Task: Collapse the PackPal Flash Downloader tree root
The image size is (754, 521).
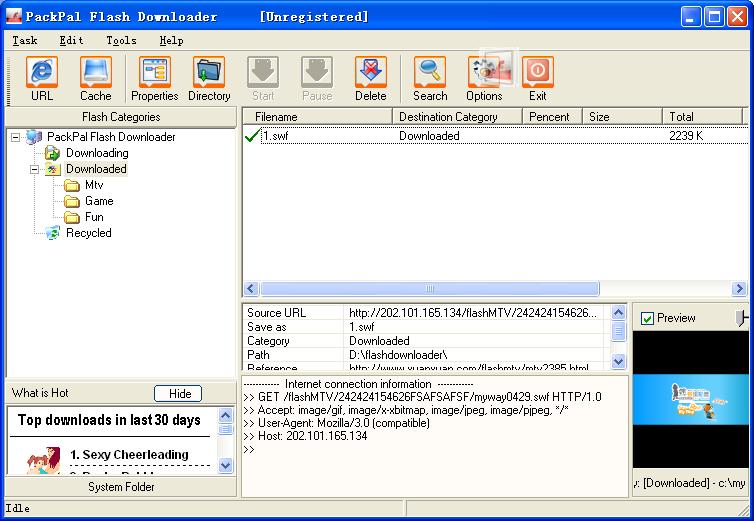Action: 16,138
